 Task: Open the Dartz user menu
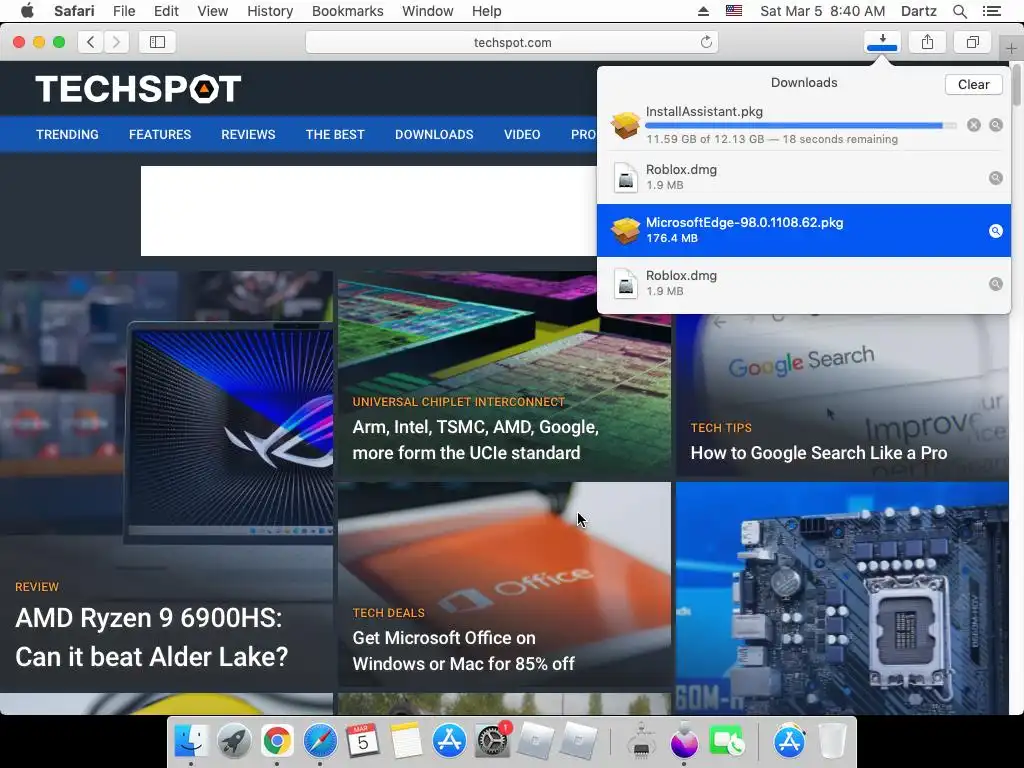(x=919, y=11)
